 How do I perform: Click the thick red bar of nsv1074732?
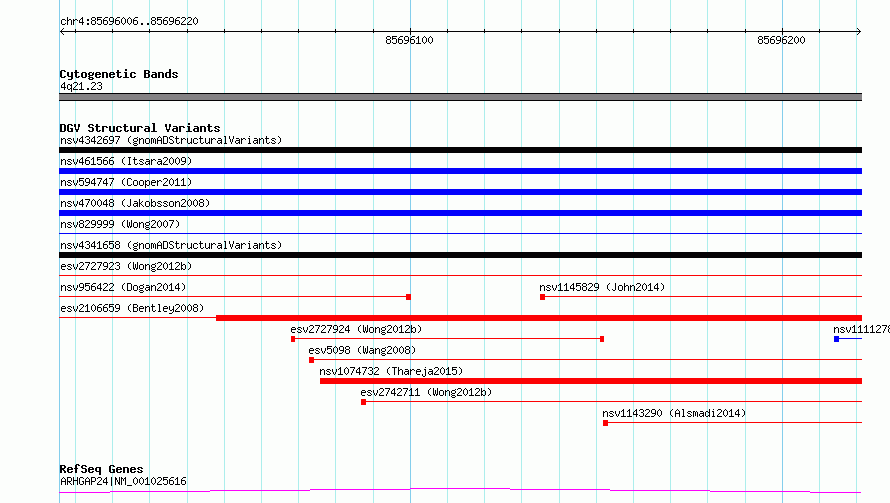591,381
